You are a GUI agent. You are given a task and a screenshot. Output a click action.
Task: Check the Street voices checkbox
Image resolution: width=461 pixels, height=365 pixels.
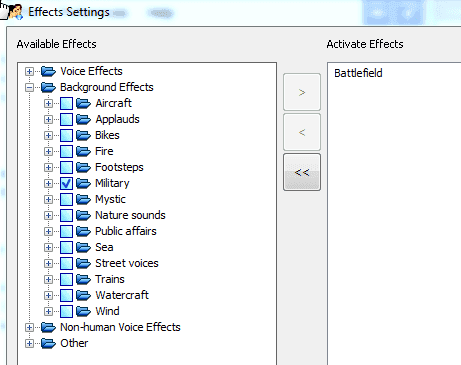[x=66, y=263]
